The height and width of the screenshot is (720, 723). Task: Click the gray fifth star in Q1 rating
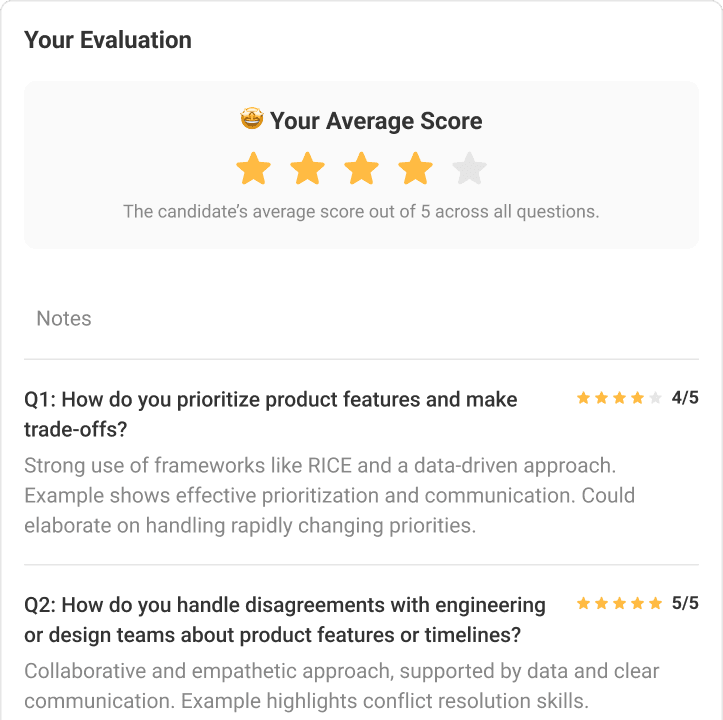click(x=655, y=398)
